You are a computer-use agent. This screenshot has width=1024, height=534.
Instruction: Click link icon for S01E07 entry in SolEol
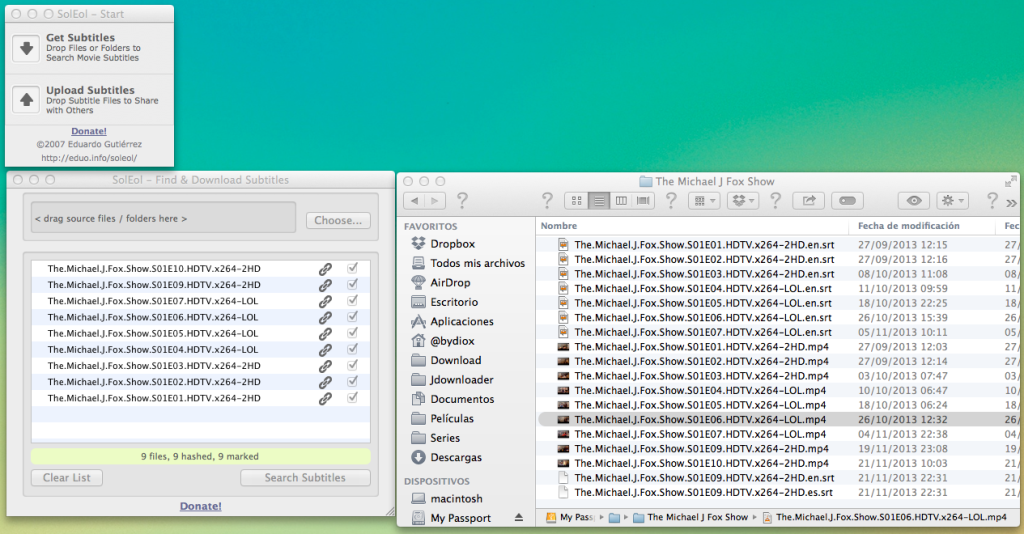coord(325,302)
